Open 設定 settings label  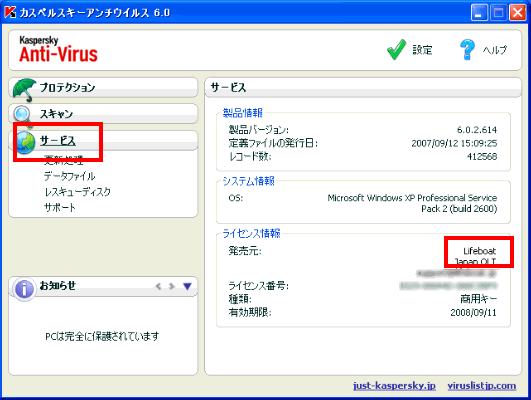pyautogui.click(x=422, y=50)
